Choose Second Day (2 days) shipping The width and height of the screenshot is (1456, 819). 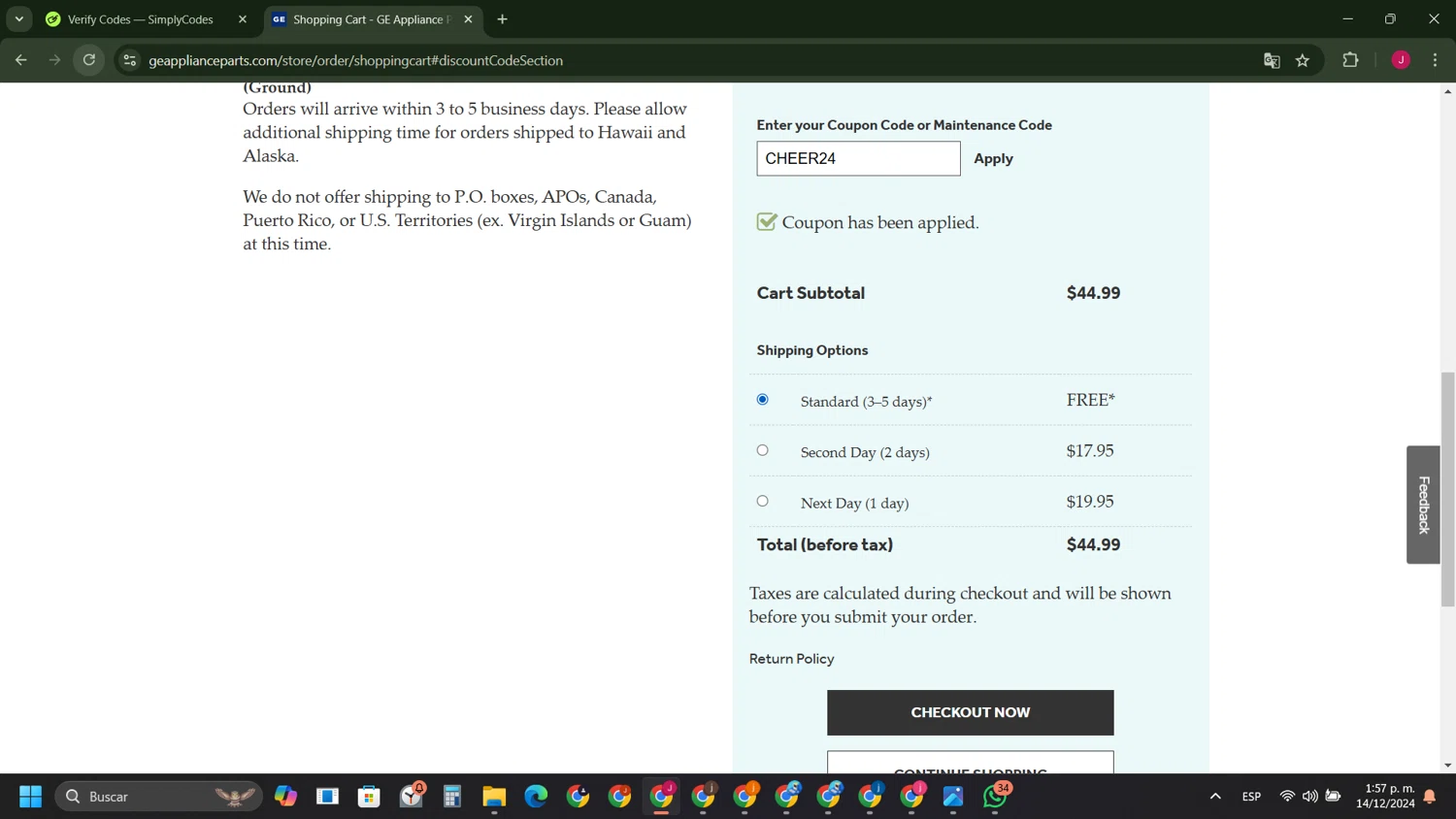[762, 450]
